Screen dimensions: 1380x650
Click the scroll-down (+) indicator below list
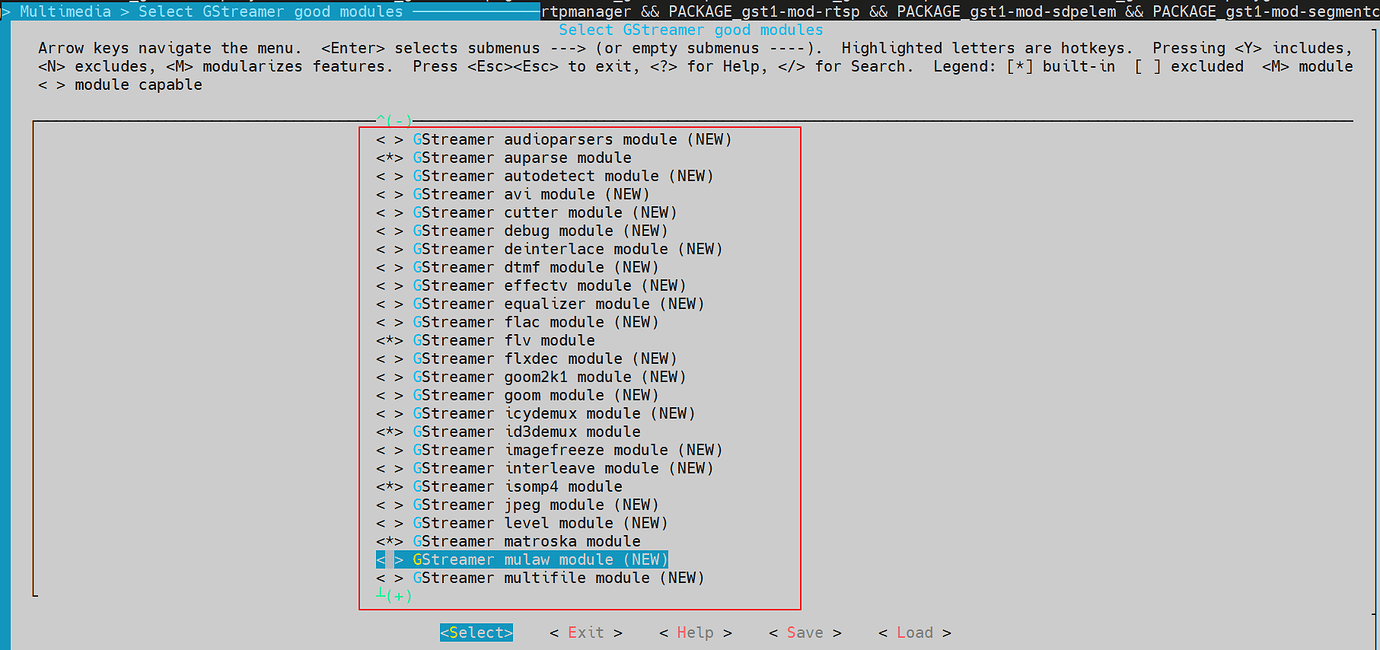[x=394, y=596]
